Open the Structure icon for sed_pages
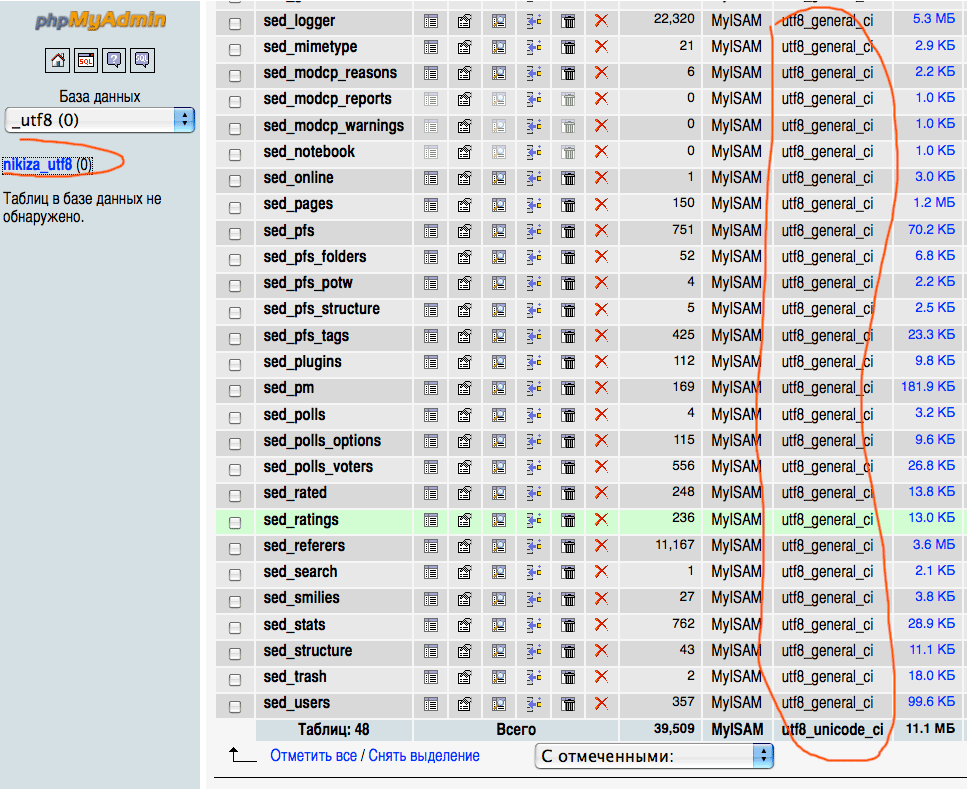 tap(465, 204)
